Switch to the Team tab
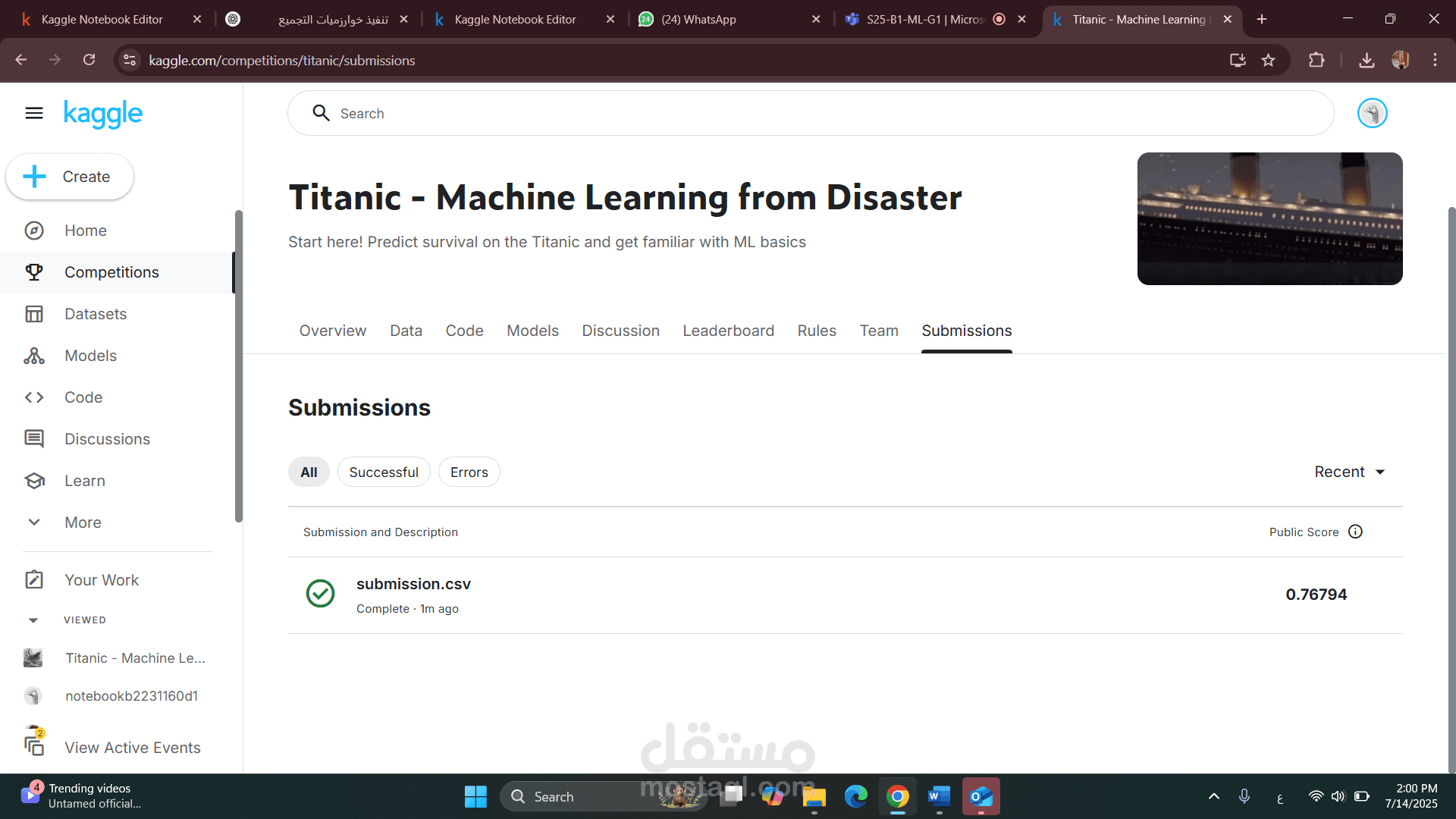The height and width of the screenshot is (819, 1456). pos(879,331)
